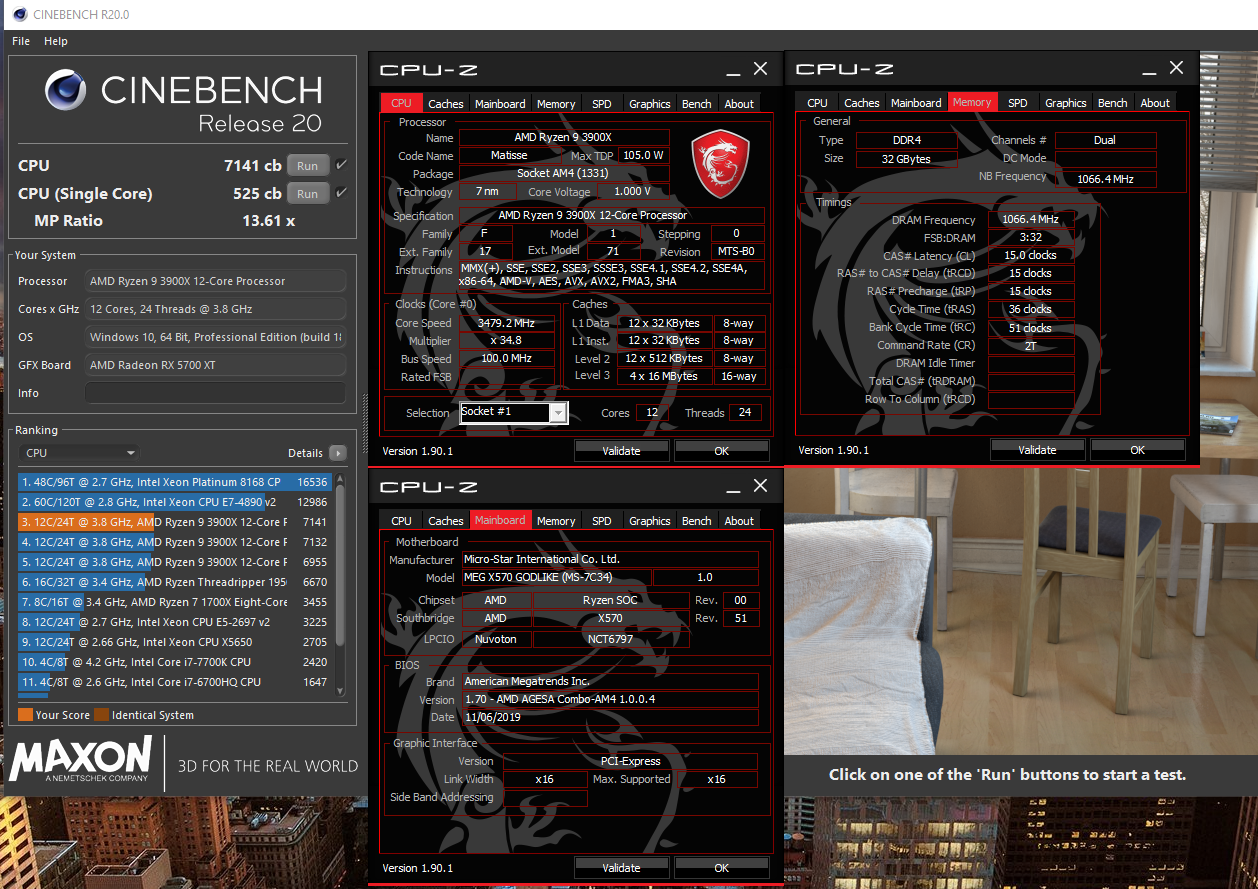Select Ryzen Threadripper ranking row
Image resolution: width=1258 pixels, height=889 pixels.
[174, 582]
